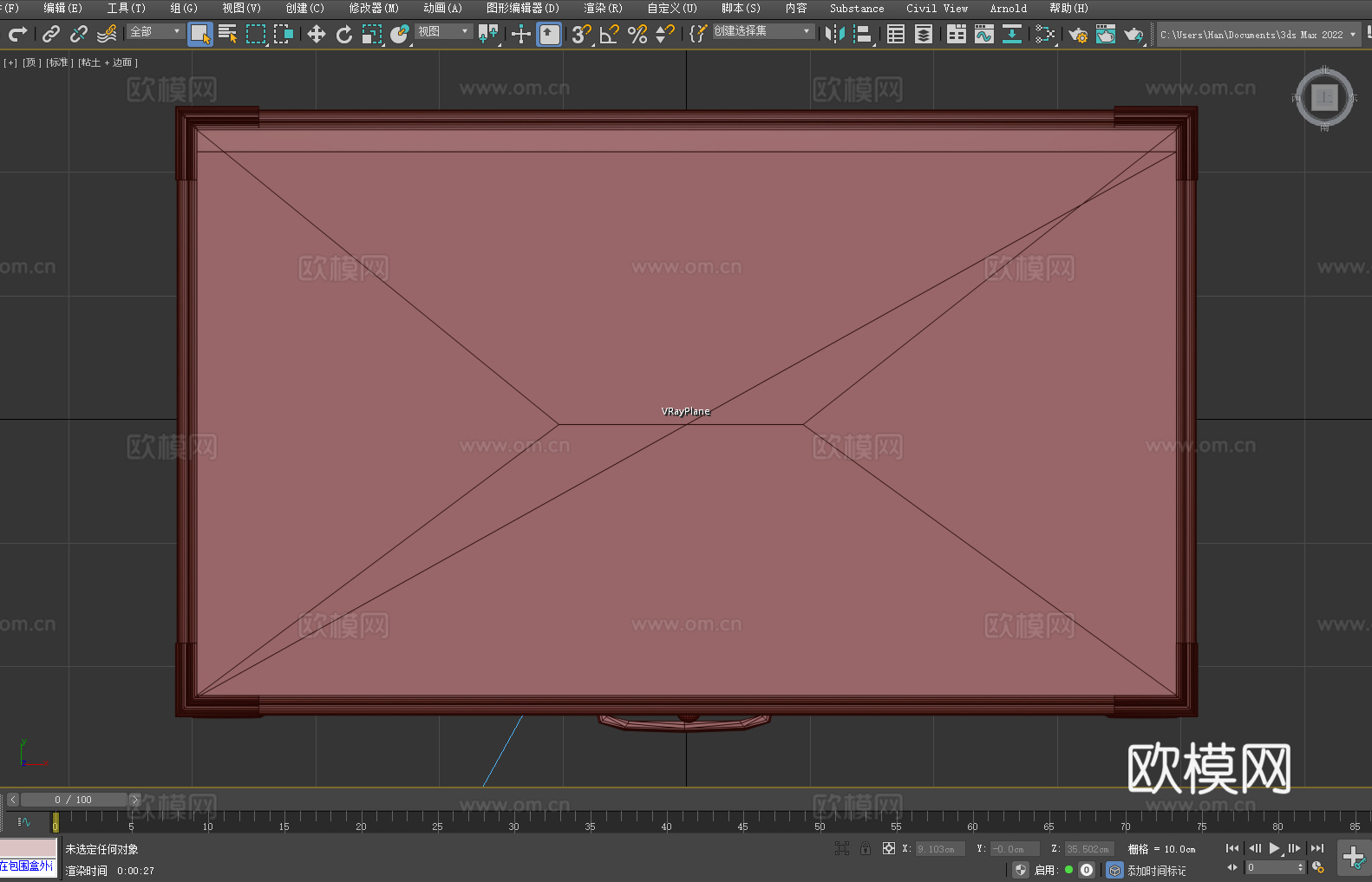Click the [粘土 + 边面] per-view preference label
The width and height of the screenshot is (1372, 882).
108,62
